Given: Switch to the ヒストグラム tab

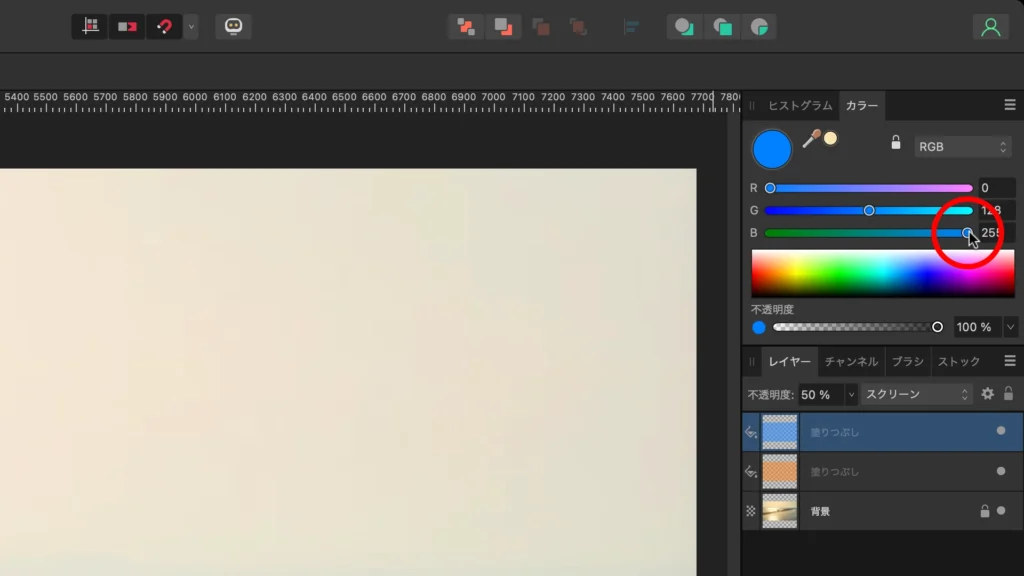Looking at the screenshot, I should tap(802, 105).
